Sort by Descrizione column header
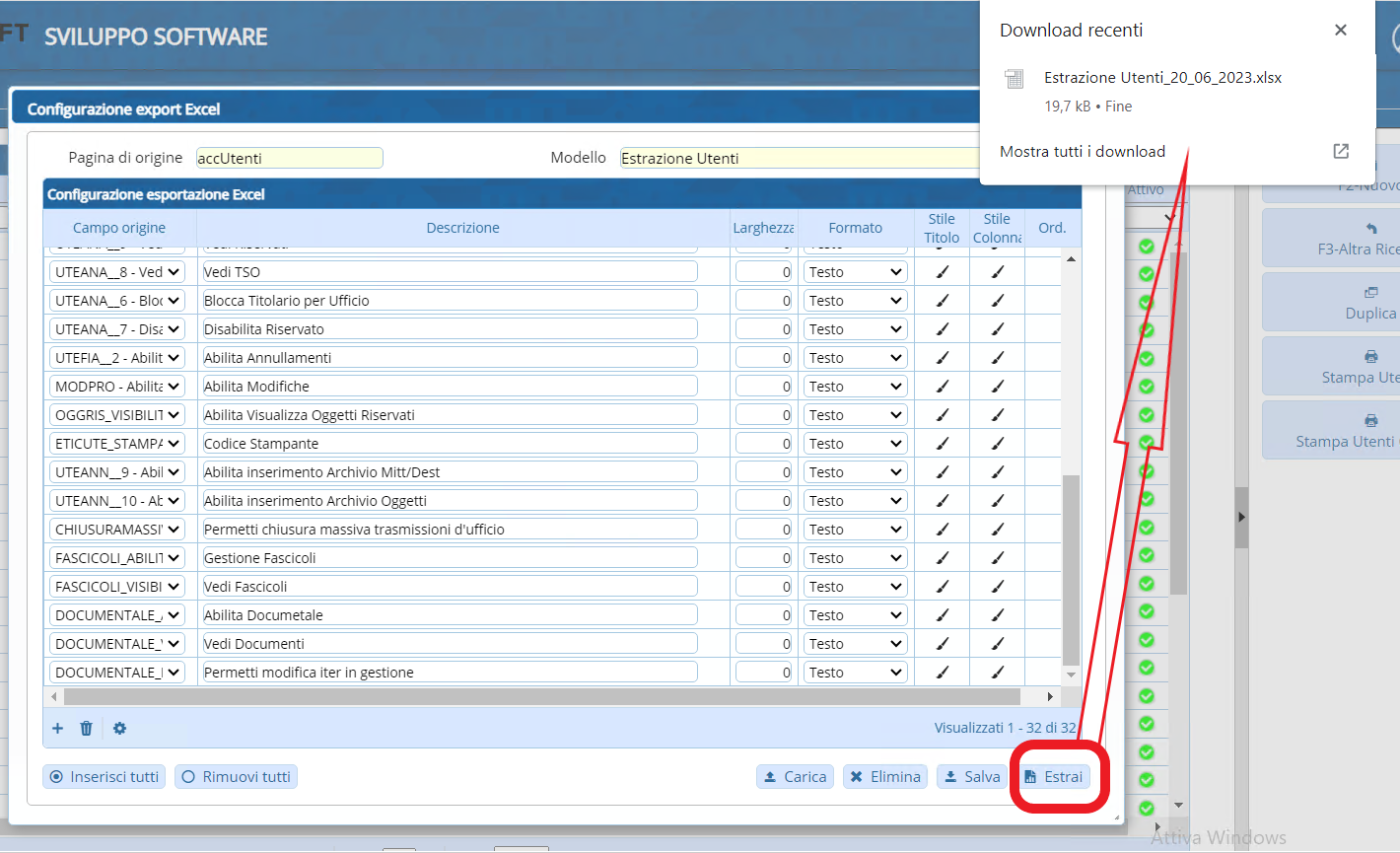This screenshot has width=1400, height=853. click(x=462, y=228)
